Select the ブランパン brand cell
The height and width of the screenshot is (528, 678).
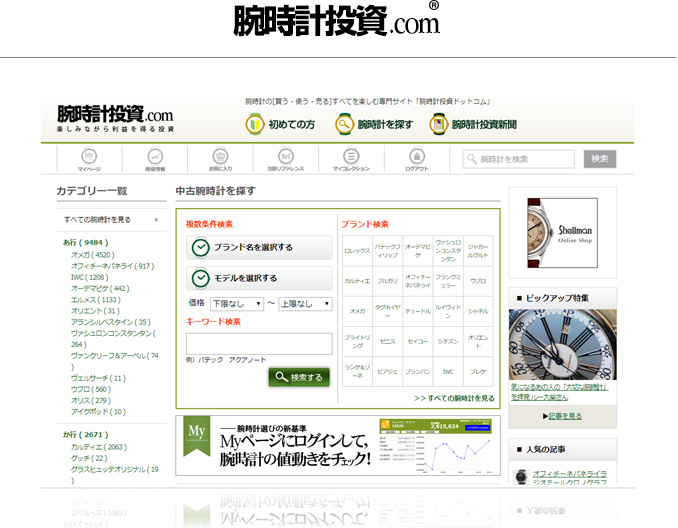[418, 371]
